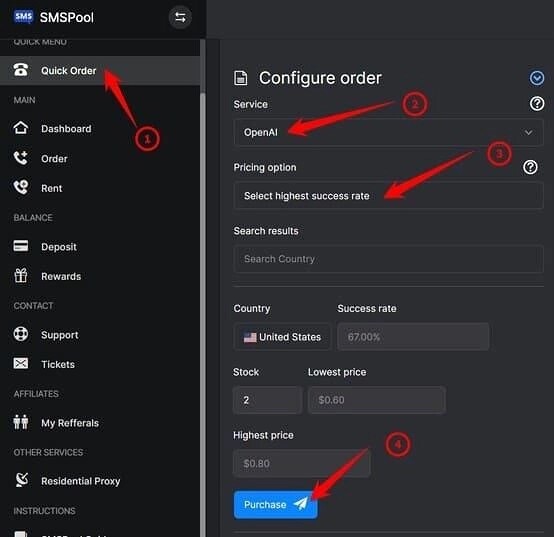
Task: Open Residential Proxy service
Action: click(x=81, y=481)
